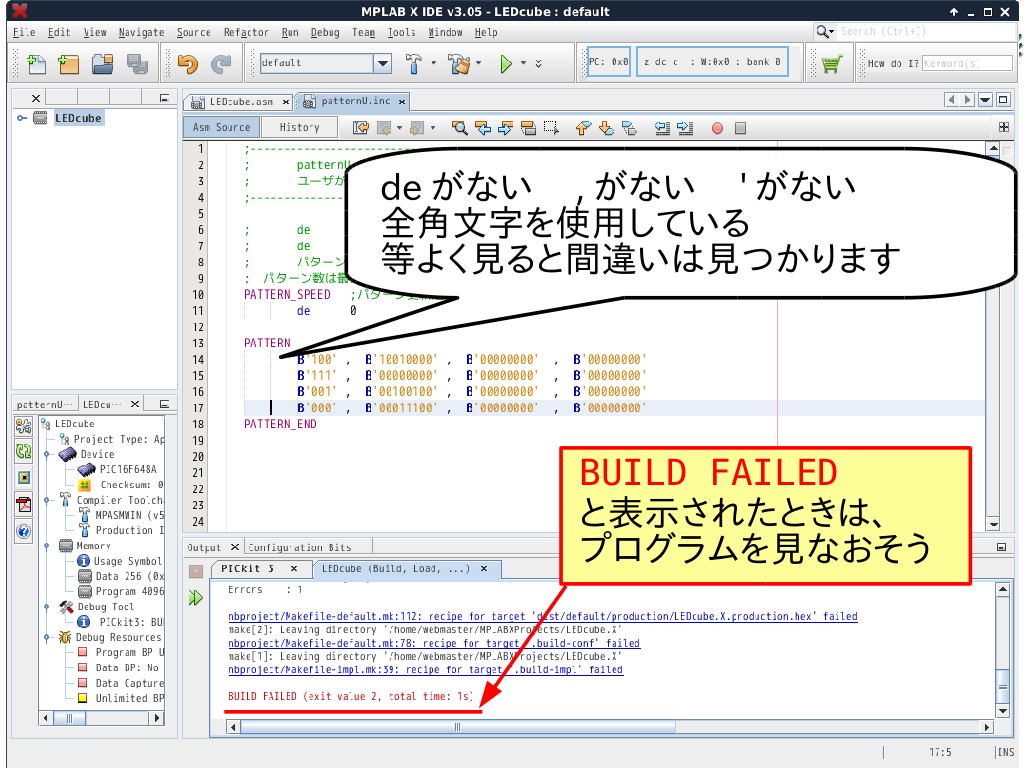Open a project using folder icon

pos(103,63)
